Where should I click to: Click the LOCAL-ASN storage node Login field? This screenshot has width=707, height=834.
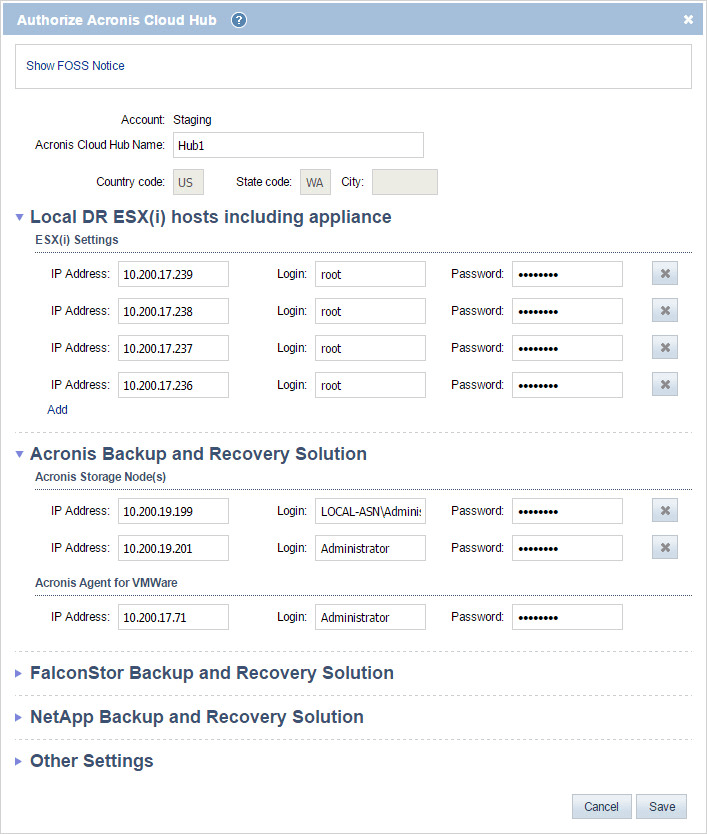(370, 512)
